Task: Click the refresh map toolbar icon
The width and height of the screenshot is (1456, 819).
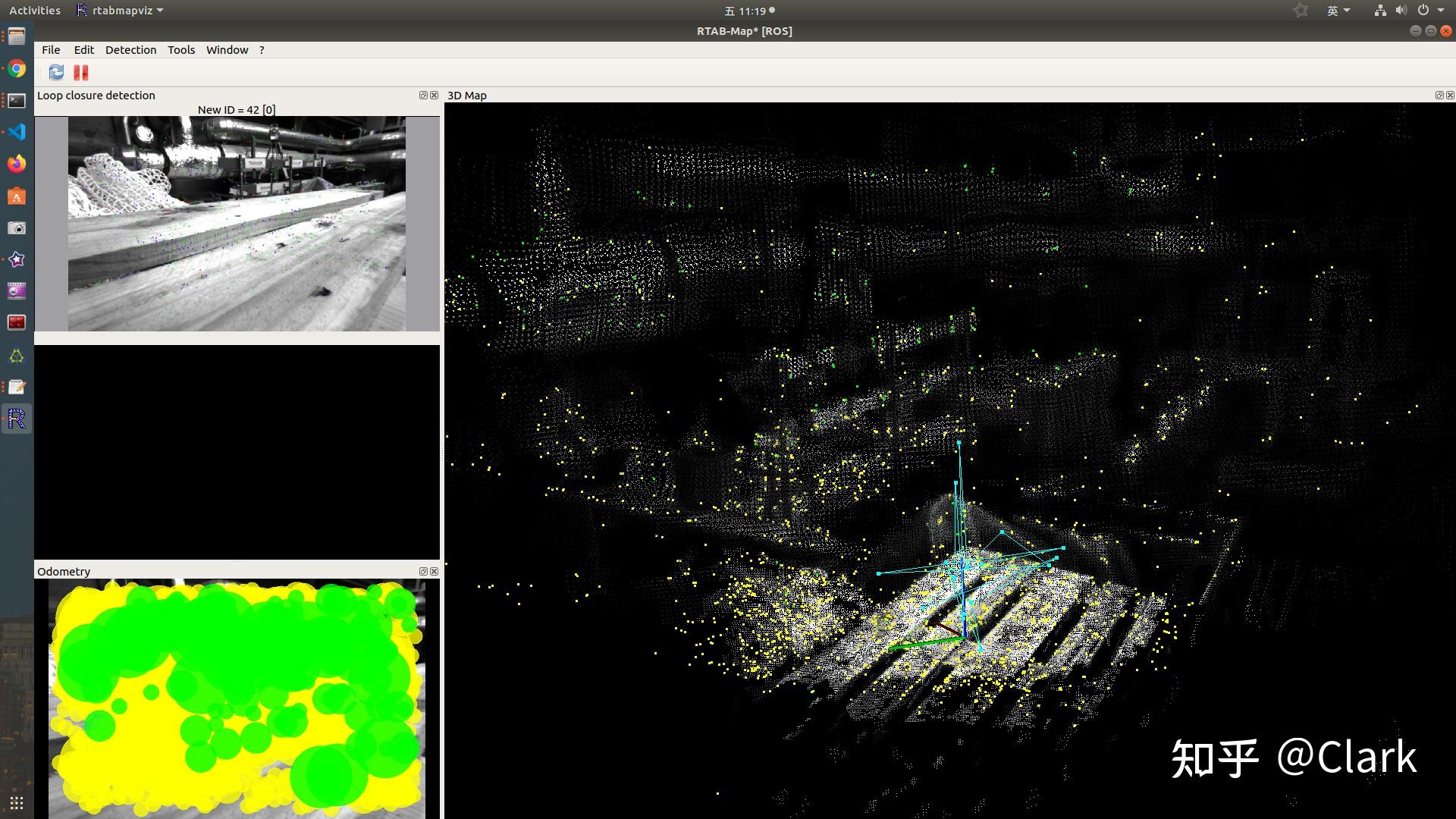Action: [x=56, y=72]
